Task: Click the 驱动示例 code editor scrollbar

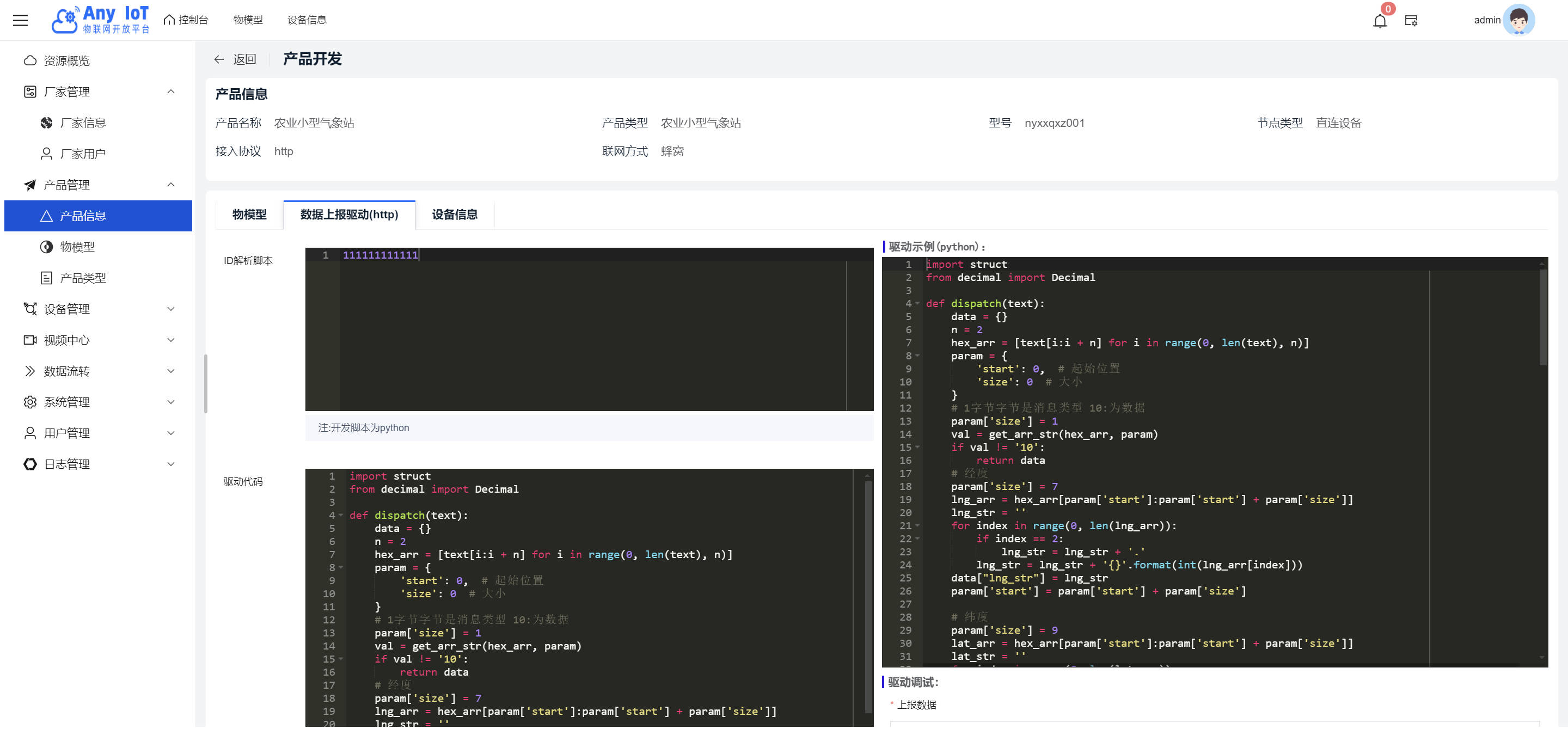Action: pos(1542,316)
